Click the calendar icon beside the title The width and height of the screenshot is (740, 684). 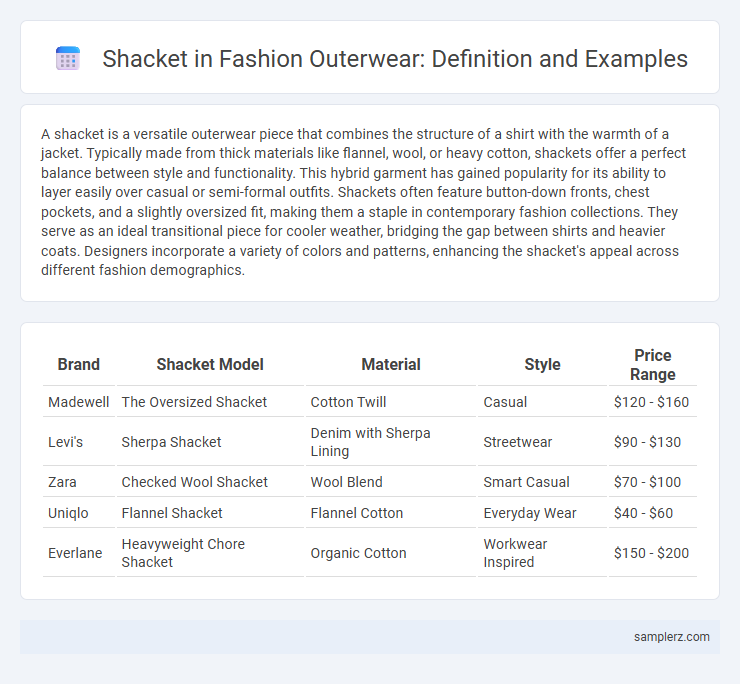(67, 59)
